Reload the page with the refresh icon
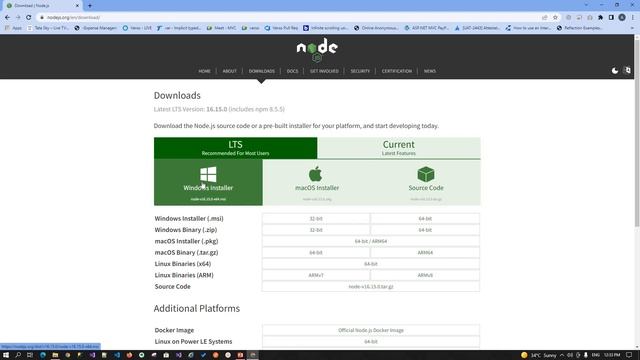This screenshot has width=640, height=360. (x=29, y=17)
